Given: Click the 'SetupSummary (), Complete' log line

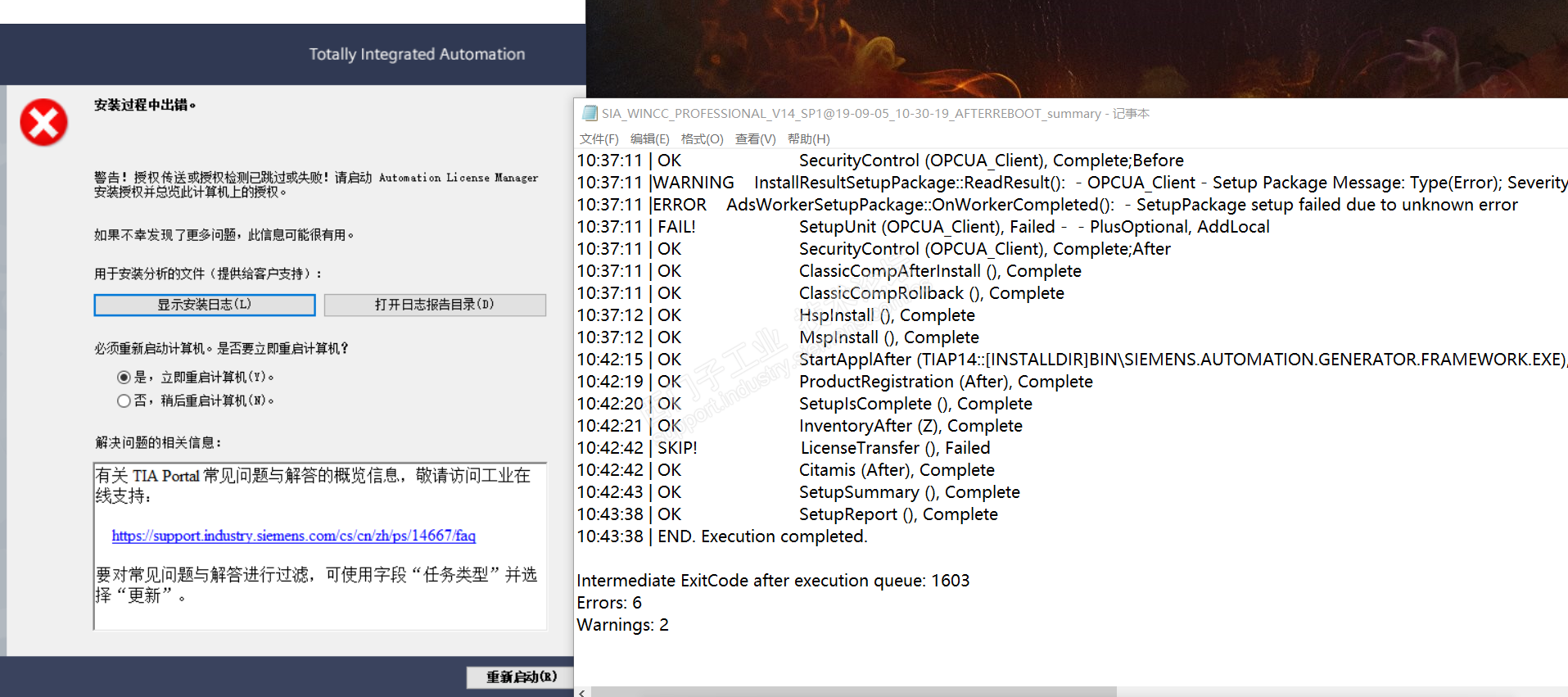Looking at the screenshot, I should (798, 492).
